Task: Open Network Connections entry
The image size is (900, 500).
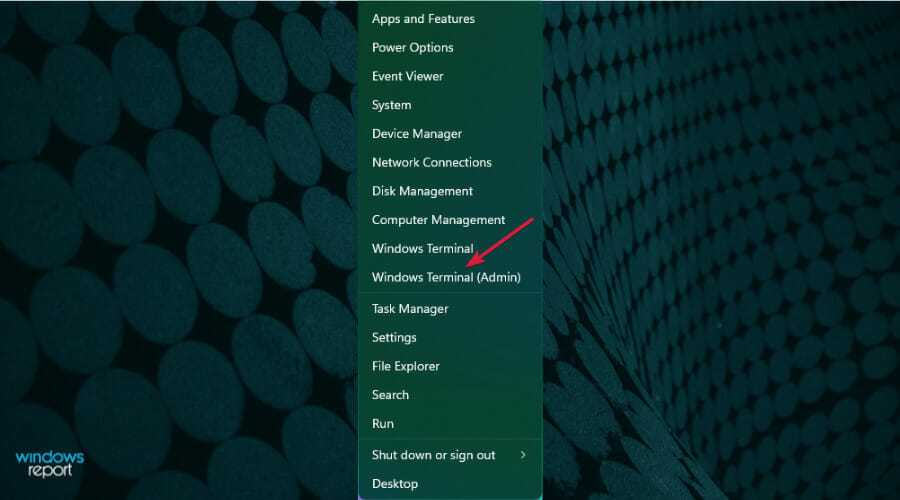Action: coord(431,162)
